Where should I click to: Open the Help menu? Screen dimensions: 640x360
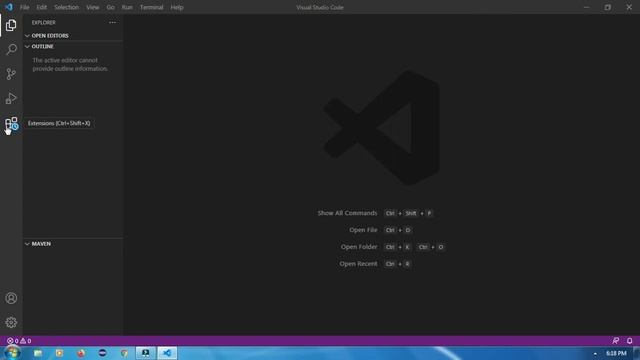pos(177,7)
